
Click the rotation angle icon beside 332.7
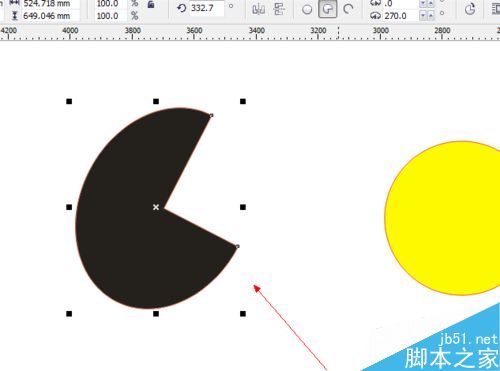pos(182,8)
